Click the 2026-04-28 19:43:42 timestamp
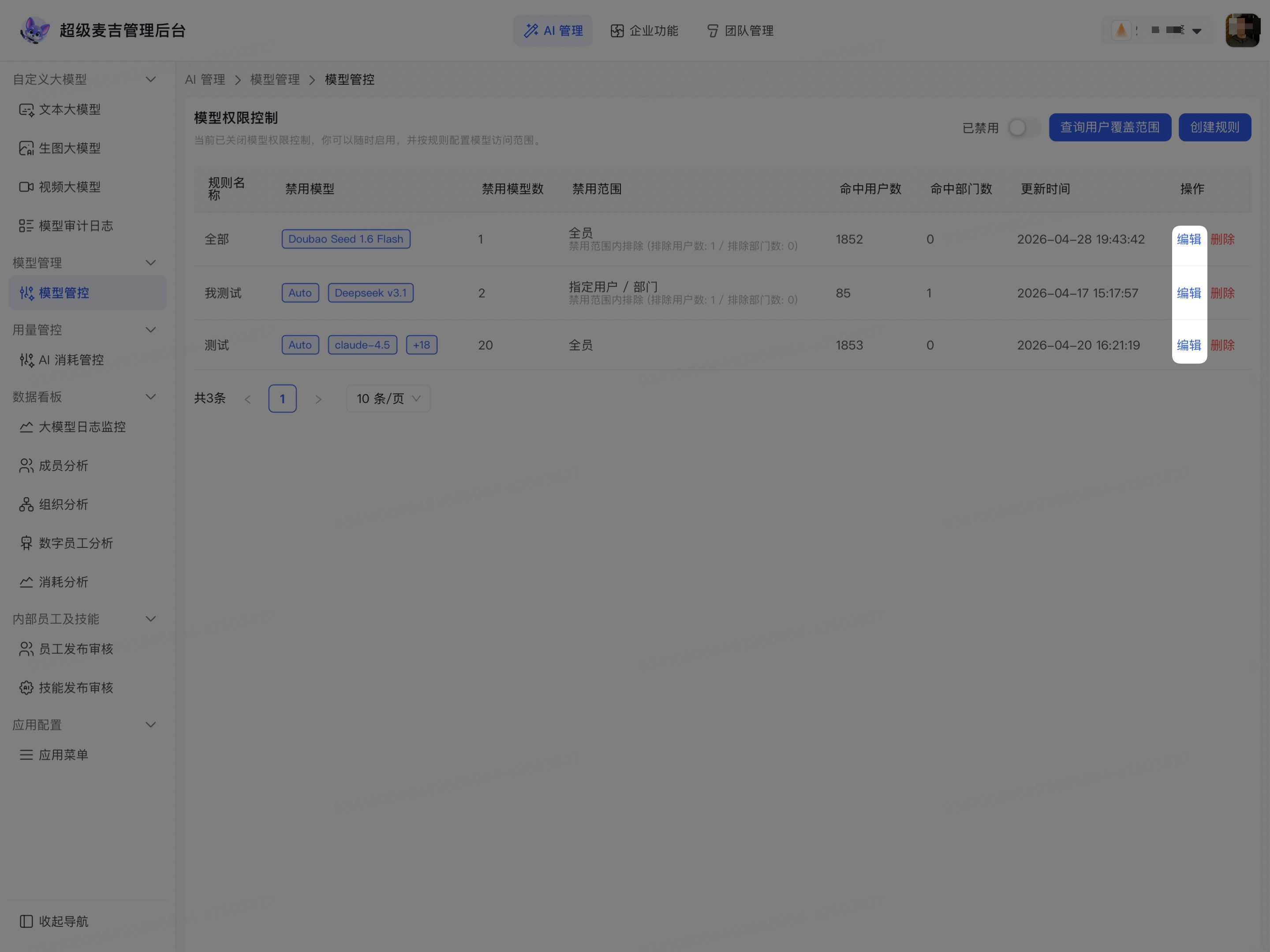 pos(1080,239)
